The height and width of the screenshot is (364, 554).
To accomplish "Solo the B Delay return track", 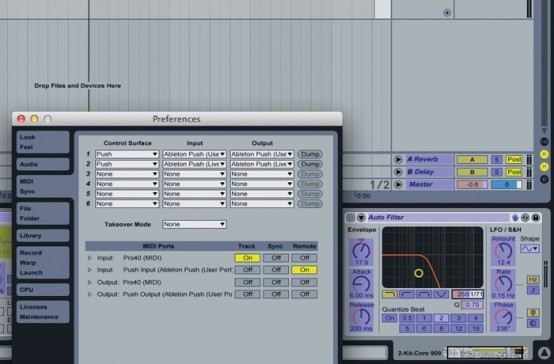I will click(496, 172).
